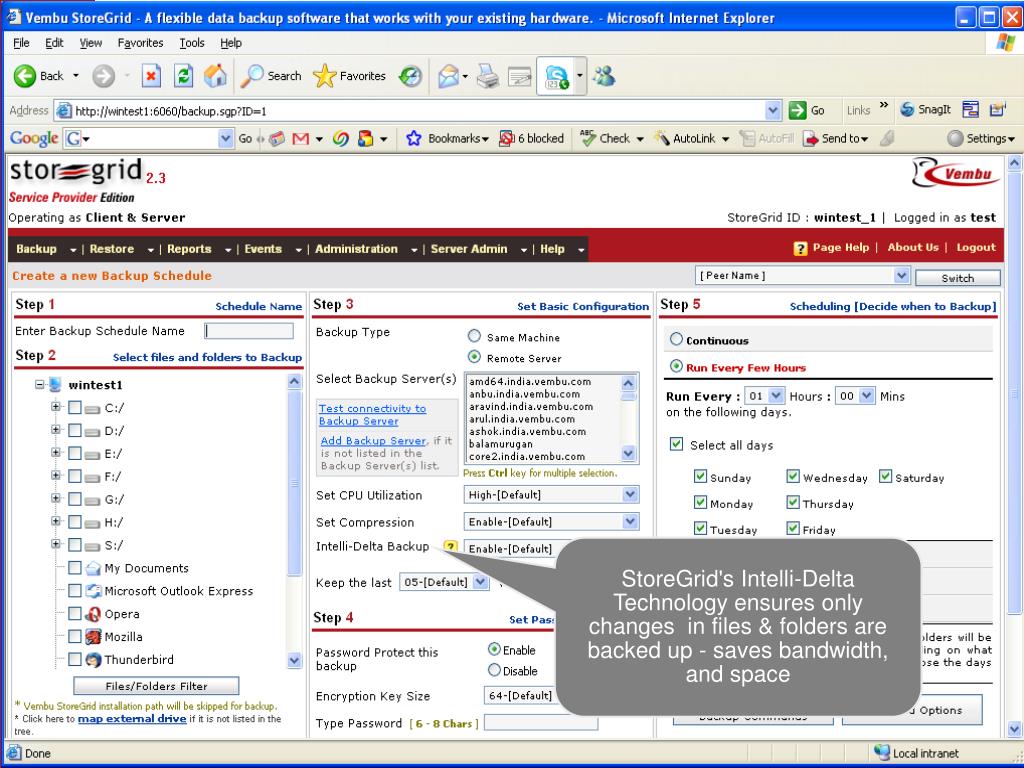Click the Gmail M icon in Google toolbar
This screenshot has height=768, width=1024.
point(300,138)
